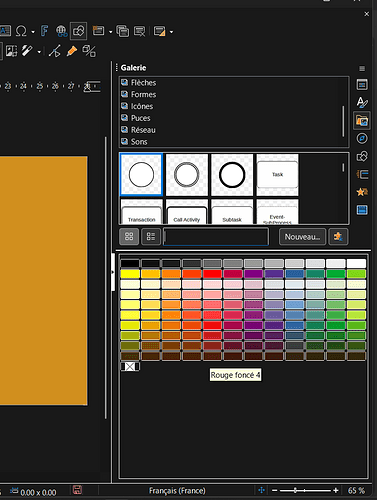Screen dimensions: 377x500
Task: Zoom out with minus button
Action: click(x=275, y=490)
